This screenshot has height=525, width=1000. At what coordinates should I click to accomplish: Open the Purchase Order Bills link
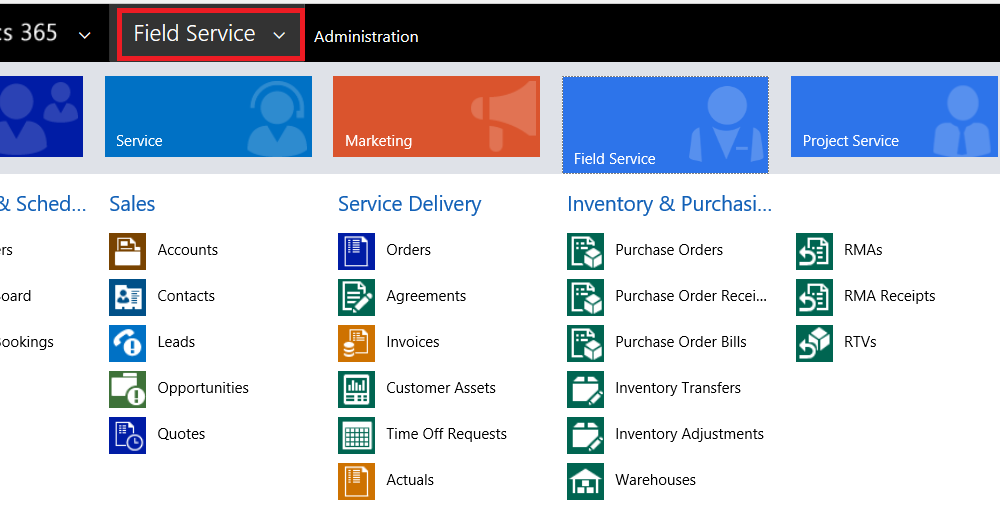680,342
